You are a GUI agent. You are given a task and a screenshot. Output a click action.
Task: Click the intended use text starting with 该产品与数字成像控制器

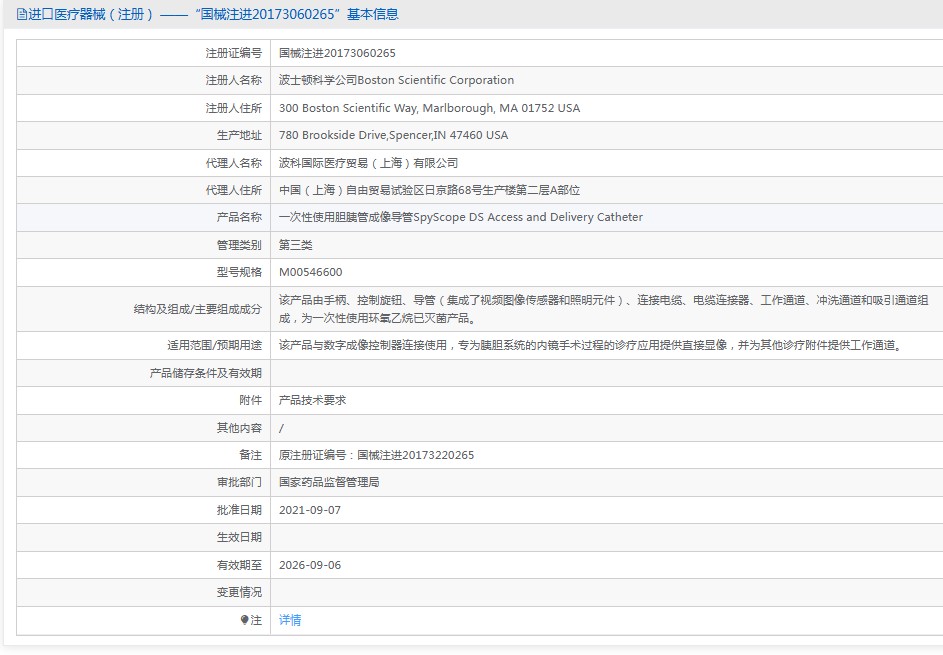(x=590, y=345)
